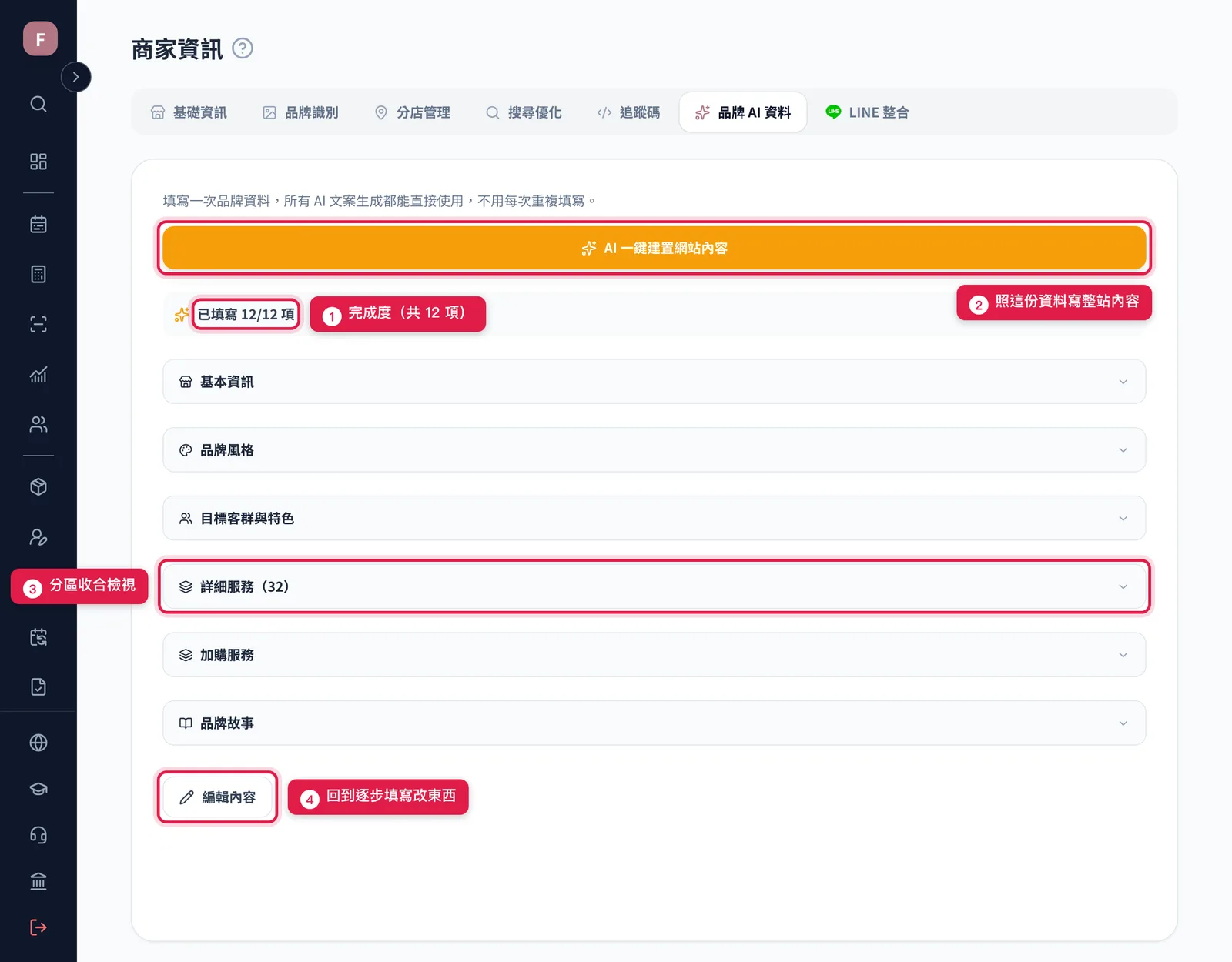The width and height of the screenshot is (1232, 962).
Task: Open the user edit icon in sidebar
Action: [38, 537]
